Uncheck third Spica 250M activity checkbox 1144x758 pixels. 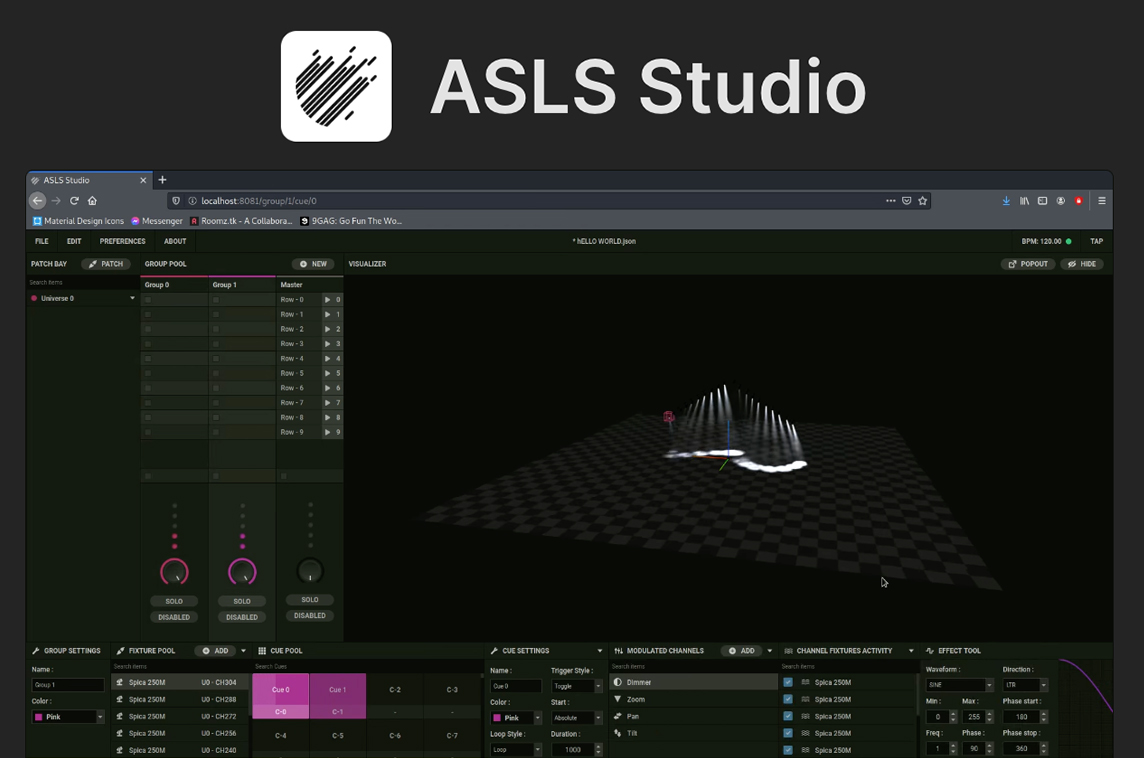pos(788,716)
